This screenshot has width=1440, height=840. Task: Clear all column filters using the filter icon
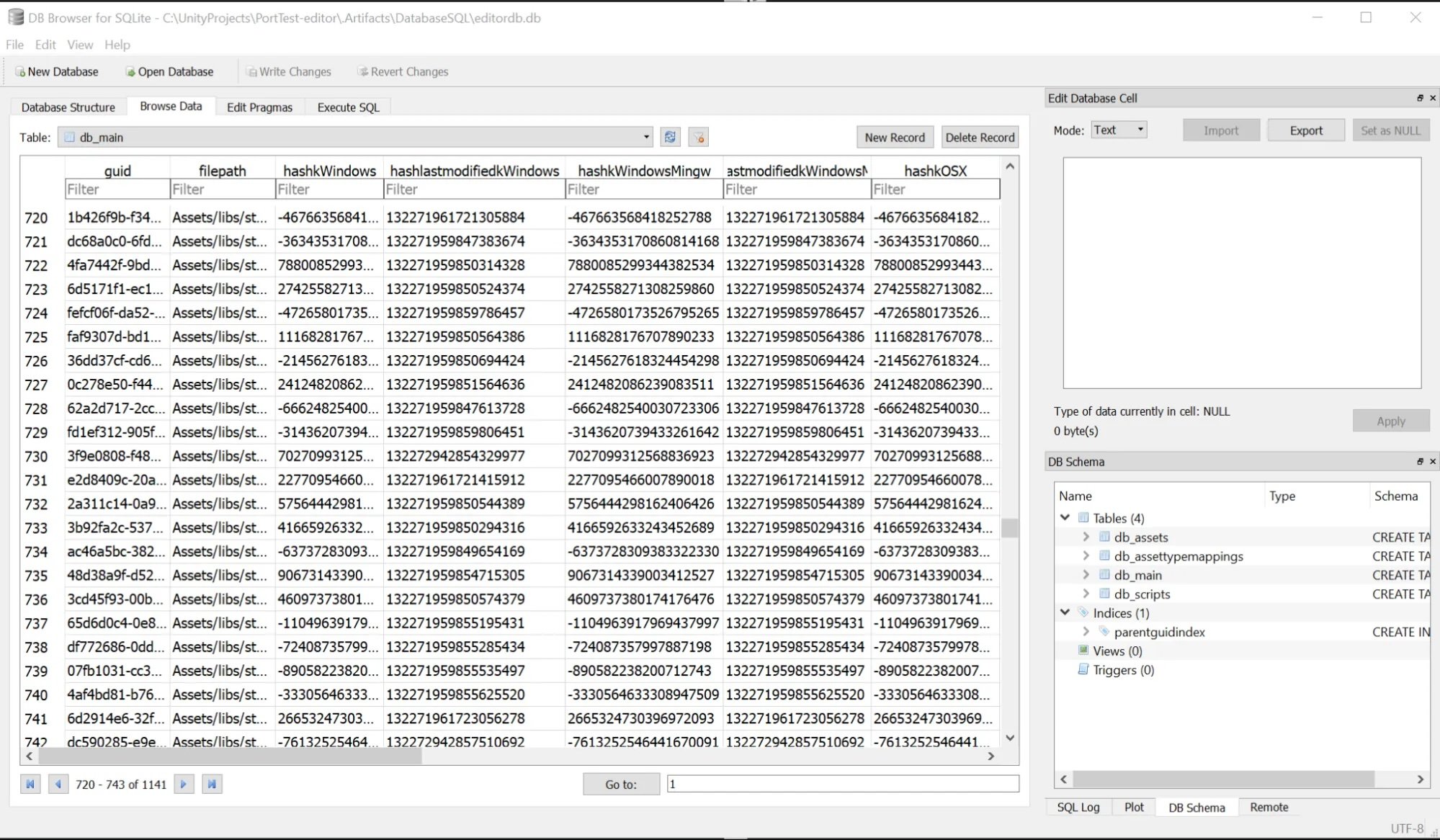(x=697, y=137)
